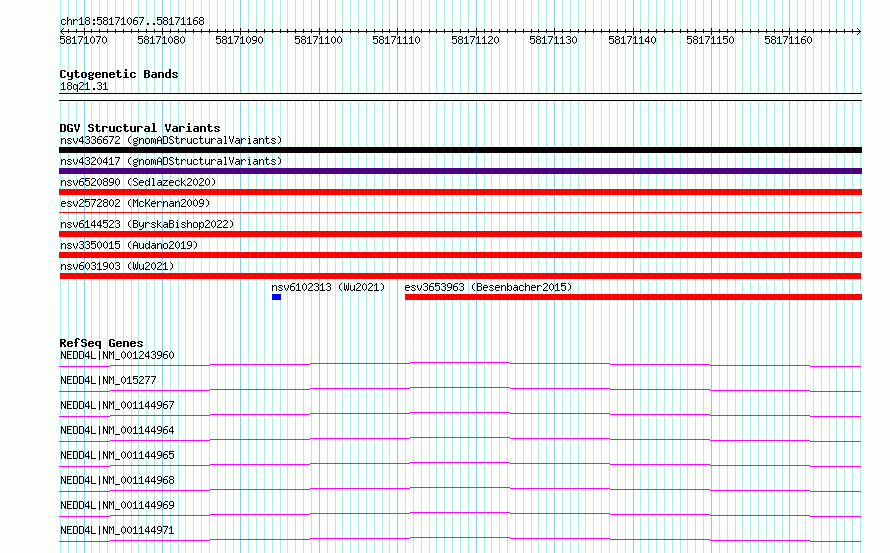
Task: Click ruler position 58171160
Action: (x=788, y=40)
